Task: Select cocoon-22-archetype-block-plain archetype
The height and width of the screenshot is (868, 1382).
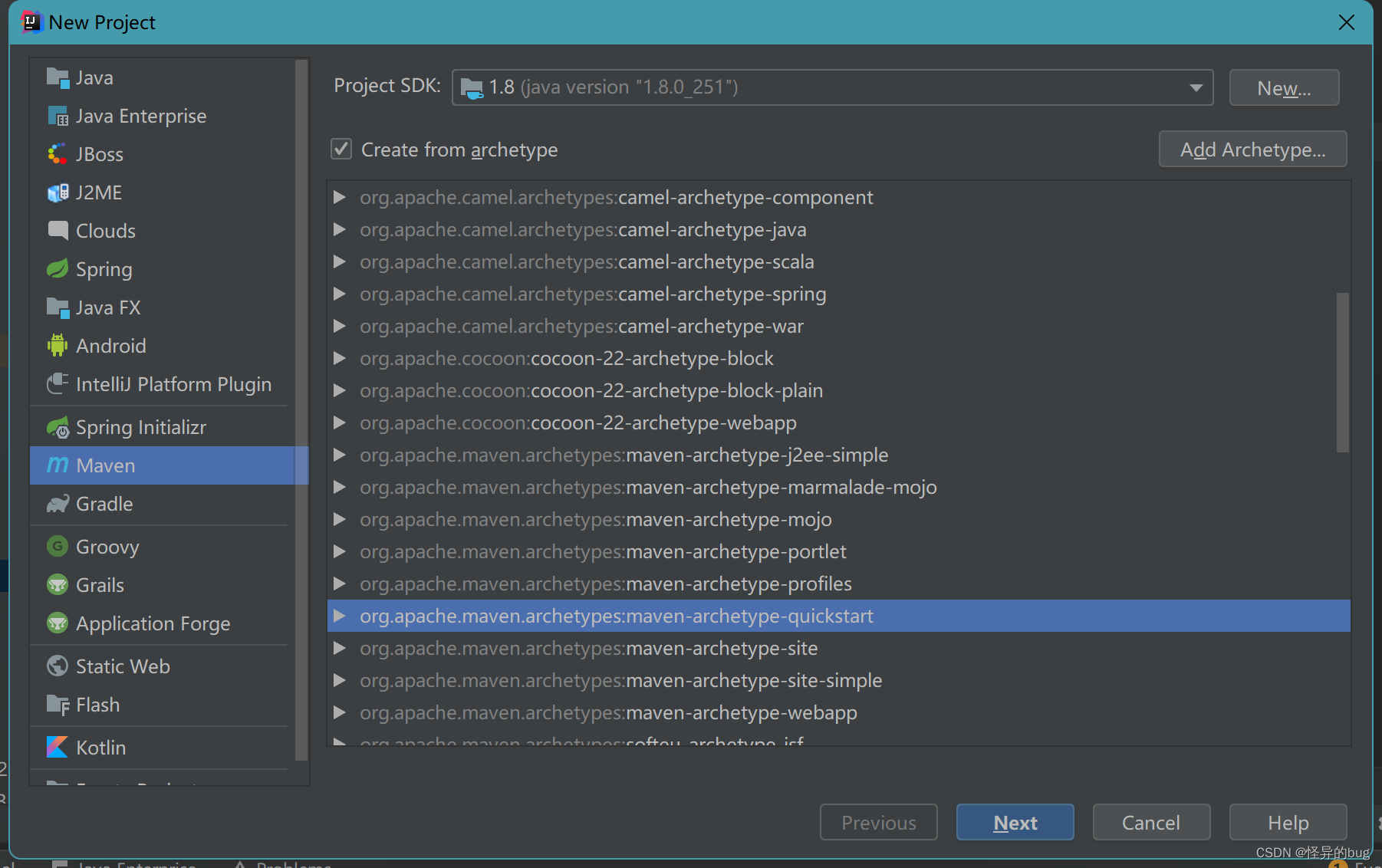Action: tap(838, 390)
